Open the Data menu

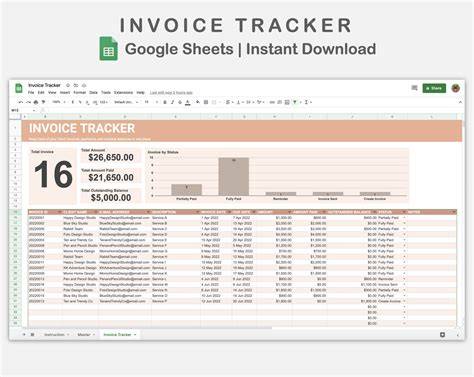tap(93, 93)
